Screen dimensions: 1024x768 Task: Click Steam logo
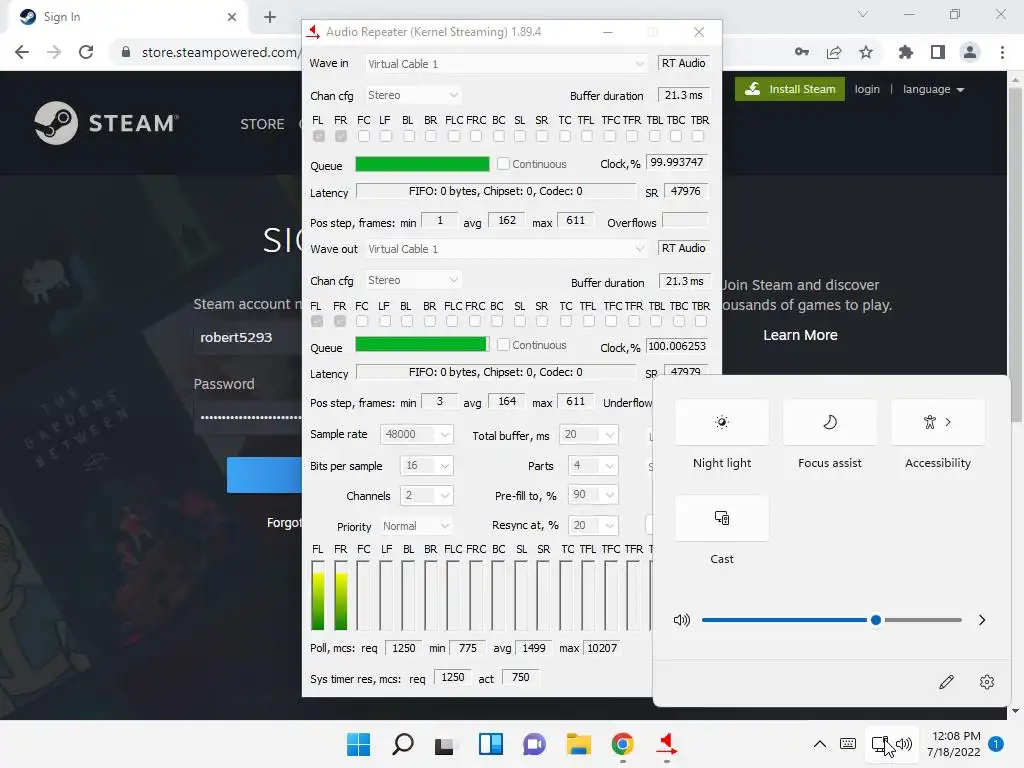click(106, 123)
